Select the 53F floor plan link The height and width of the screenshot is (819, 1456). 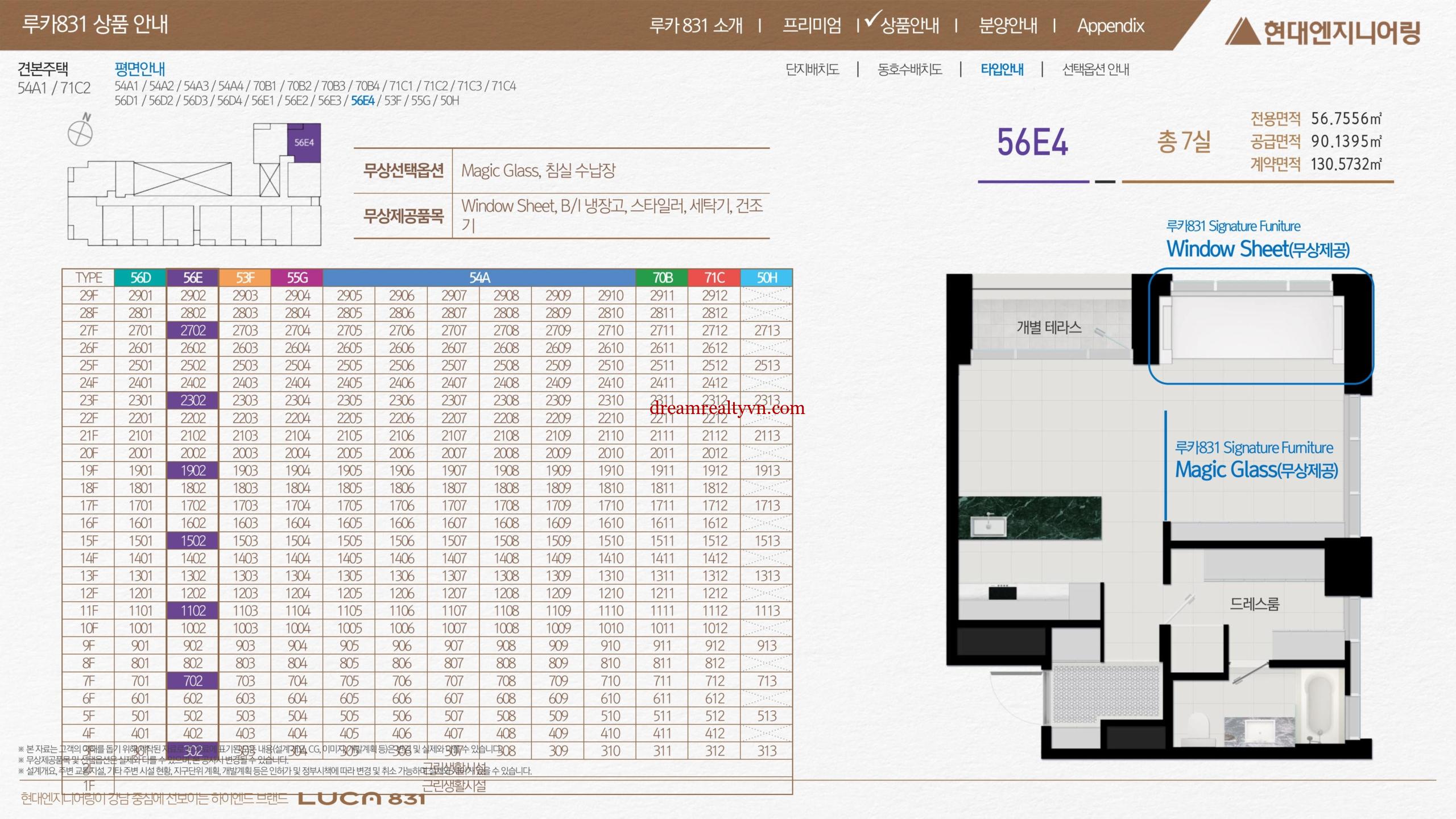click(392, 101)
